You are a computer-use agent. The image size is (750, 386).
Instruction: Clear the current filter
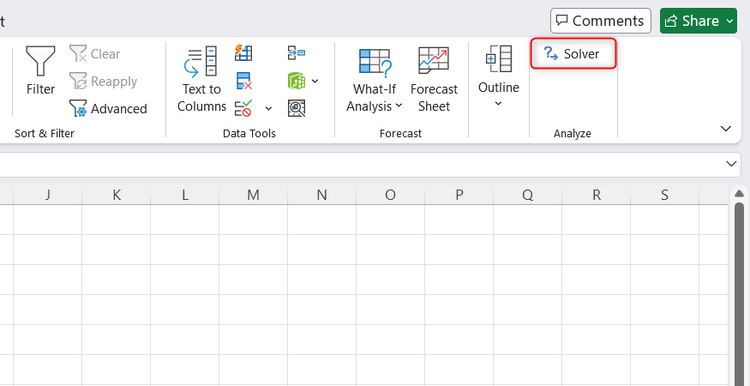(95, 54)
